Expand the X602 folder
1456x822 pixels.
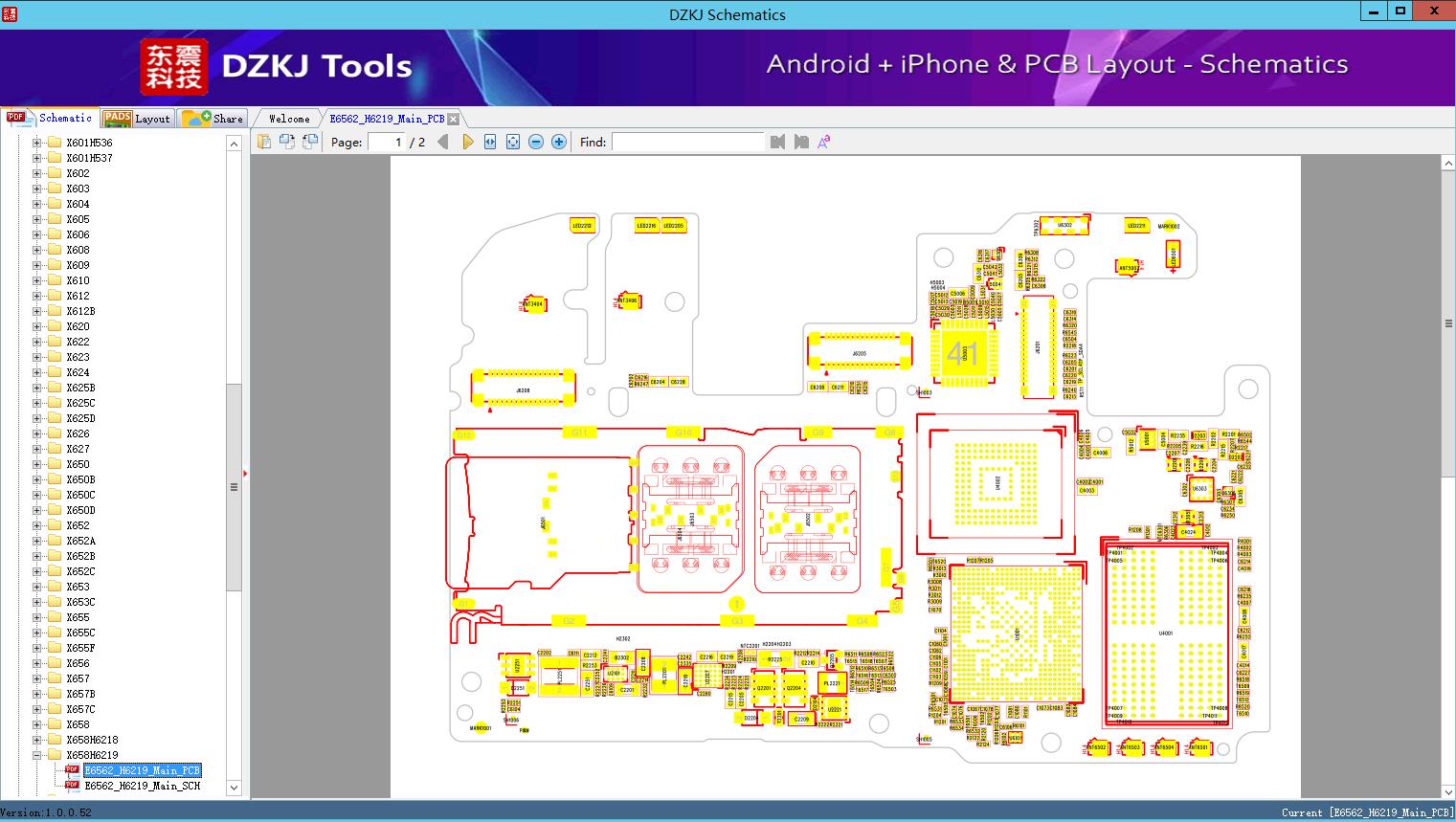pos(36,173)
